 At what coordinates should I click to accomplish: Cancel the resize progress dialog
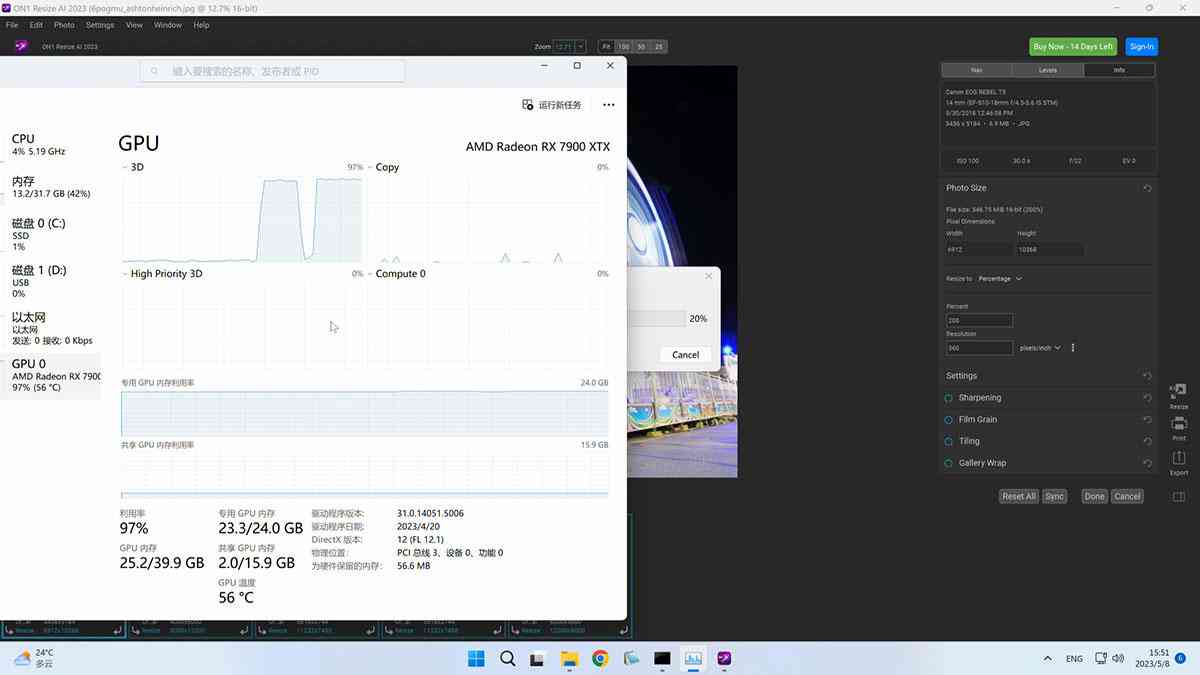tap(685, 355)
